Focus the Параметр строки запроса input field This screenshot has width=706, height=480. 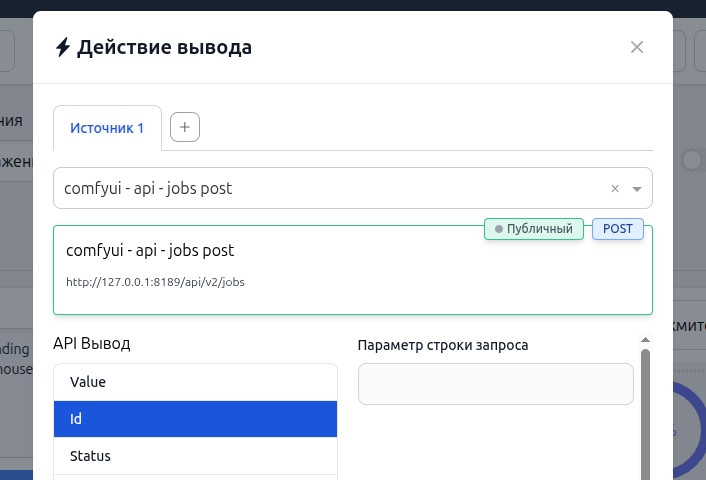(496, 384)
